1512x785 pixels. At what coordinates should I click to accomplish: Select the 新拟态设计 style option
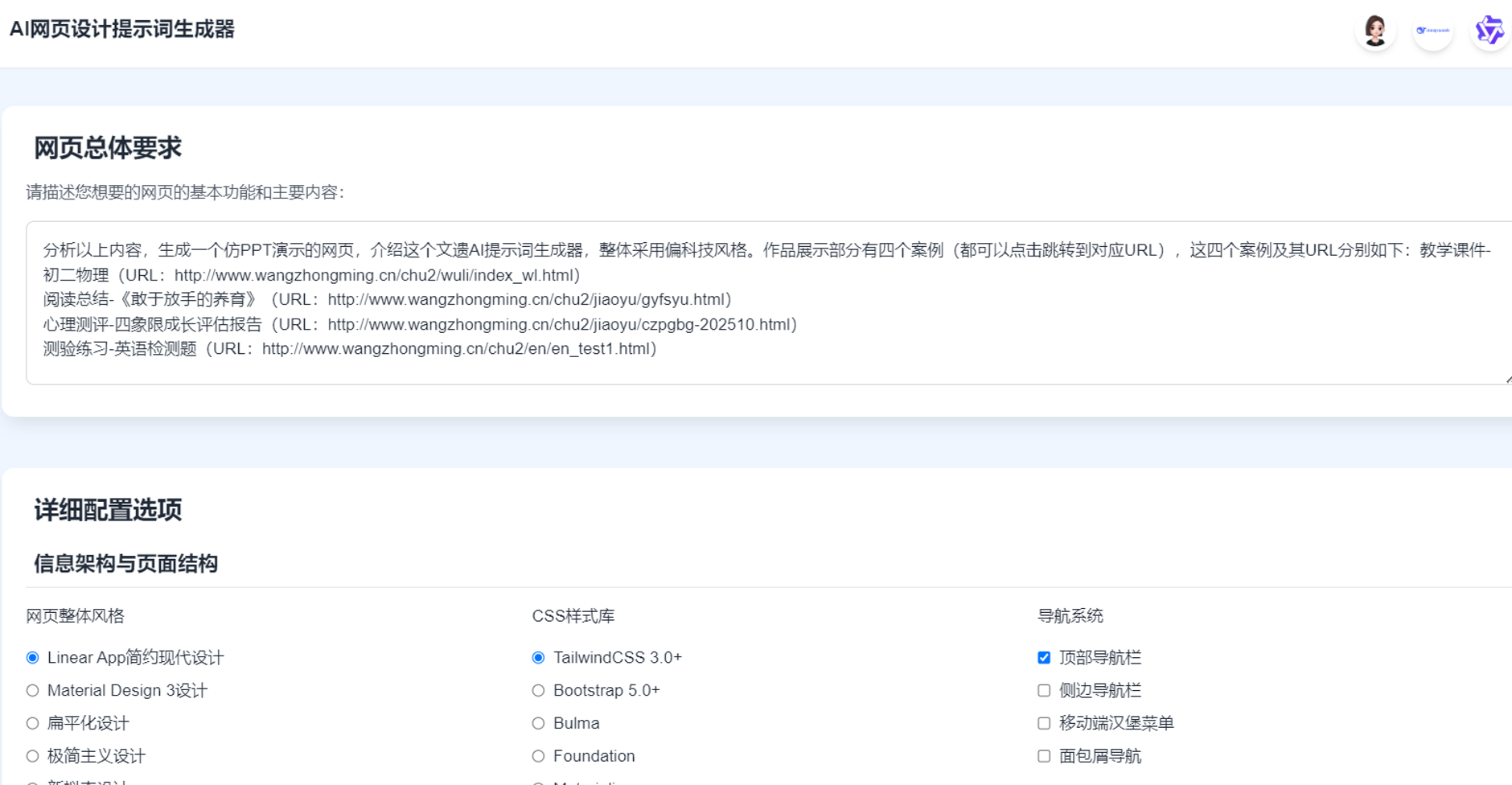point(32,780)
